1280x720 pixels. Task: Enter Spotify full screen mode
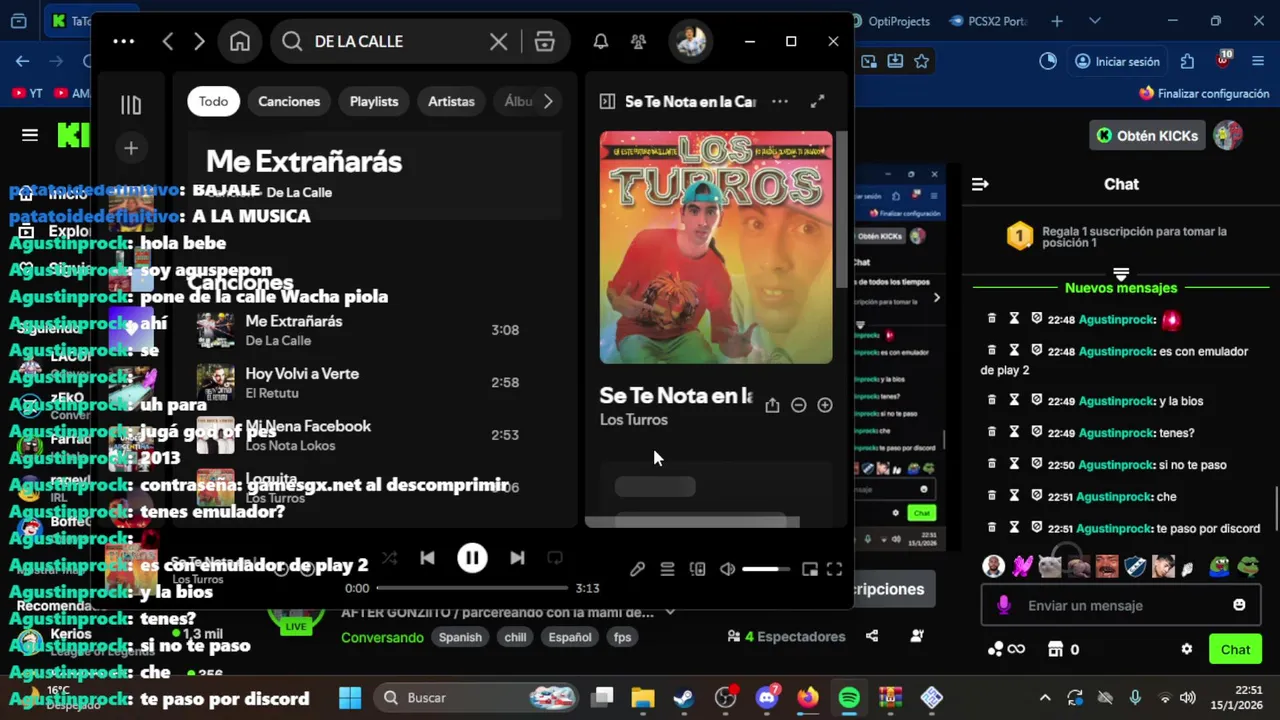[x=834, y=569]
